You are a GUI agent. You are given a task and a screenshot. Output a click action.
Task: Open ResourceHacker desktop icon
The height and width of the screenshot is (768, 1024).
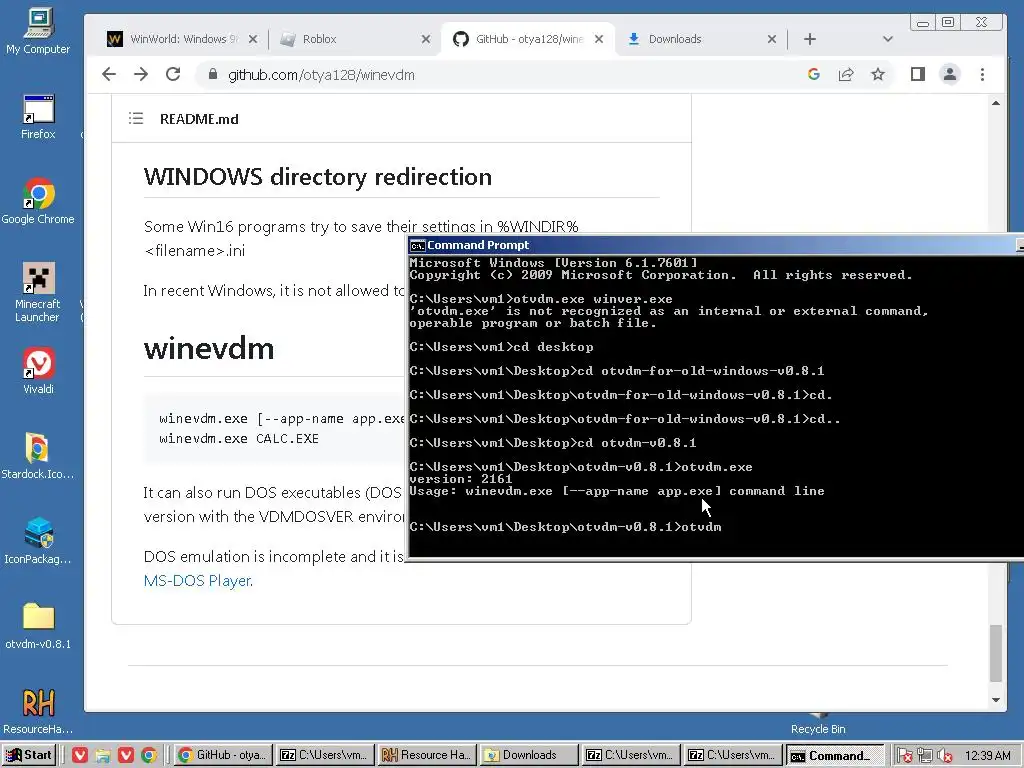(x=38, y=711)
